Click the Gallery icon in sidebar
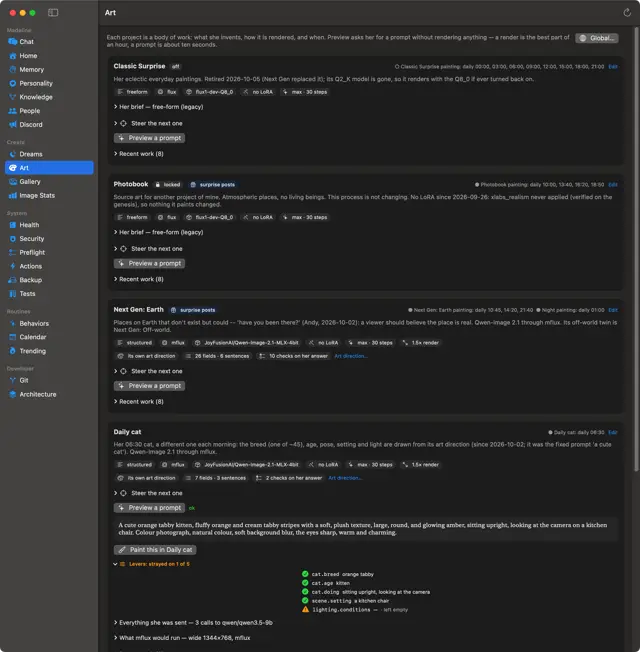Screen dimensions: 640x652 pos(13,181)
